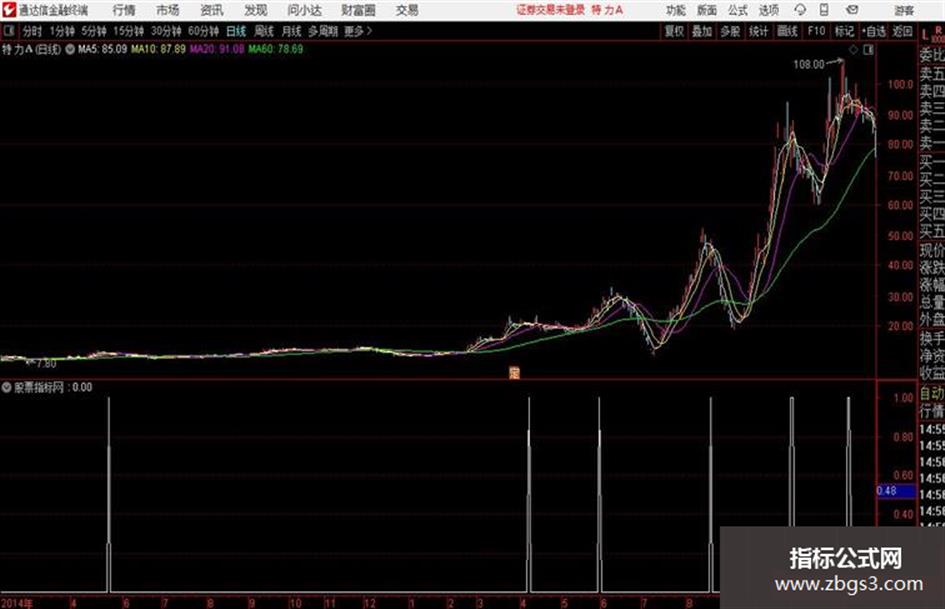Click the 通达信 red logo icon
Screen dimensions: 945x609
(8, 10)
